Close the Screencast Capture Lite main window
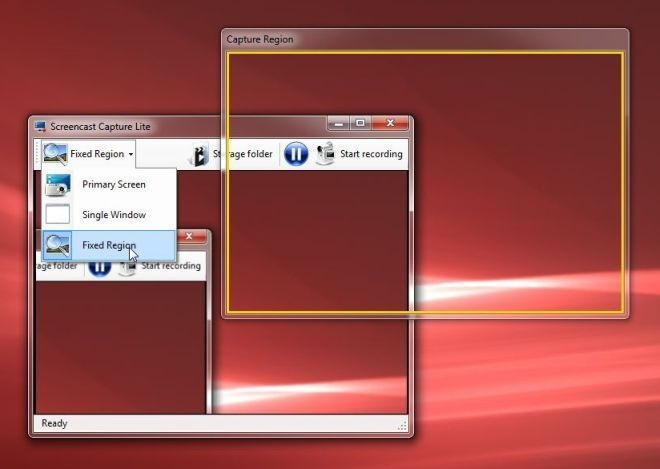Viewport: 660px width, 469px height. pos(390,123)
